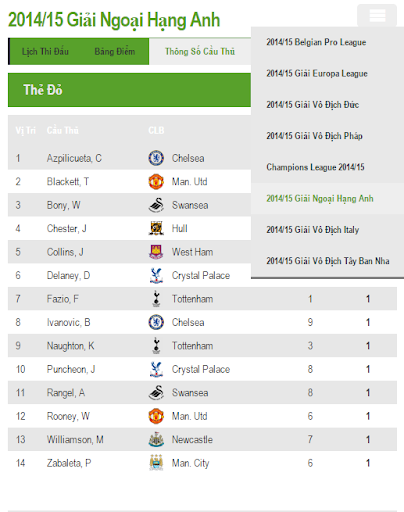Screen dimensions: 404x512
Task: Toggle the hamburger menu button
Action: (377, 15)
